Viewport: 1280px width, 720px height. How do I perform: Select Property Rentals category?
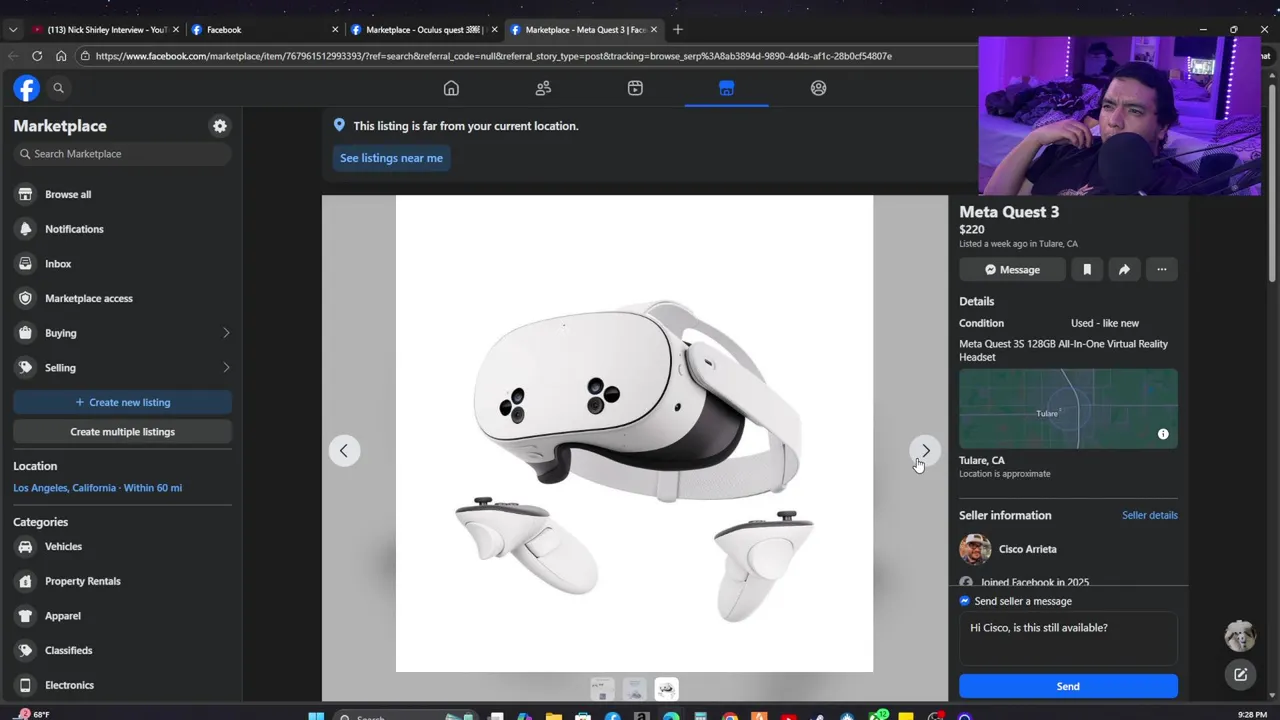click(x=122, y=581)
